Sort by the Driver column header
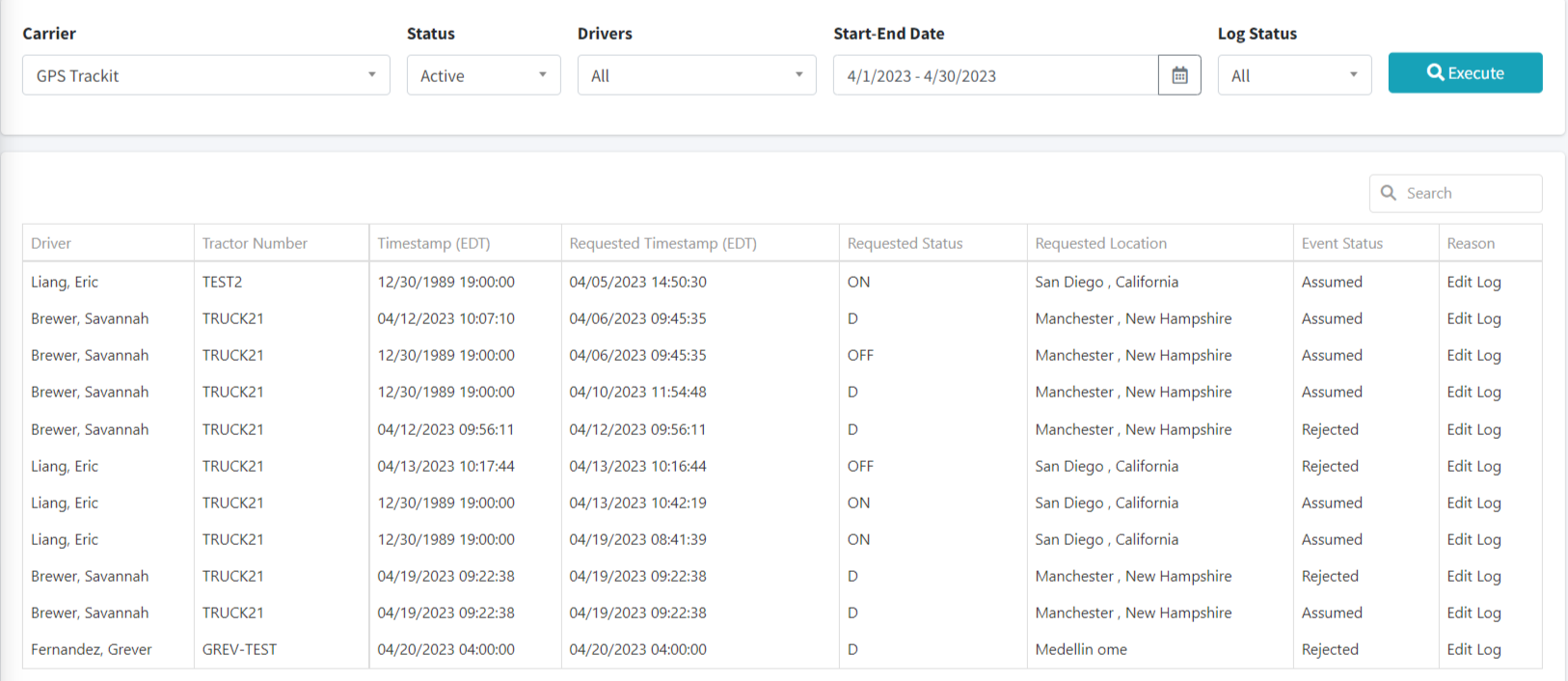The height and width of the screenshot is (681, 1568). [108, 243]
